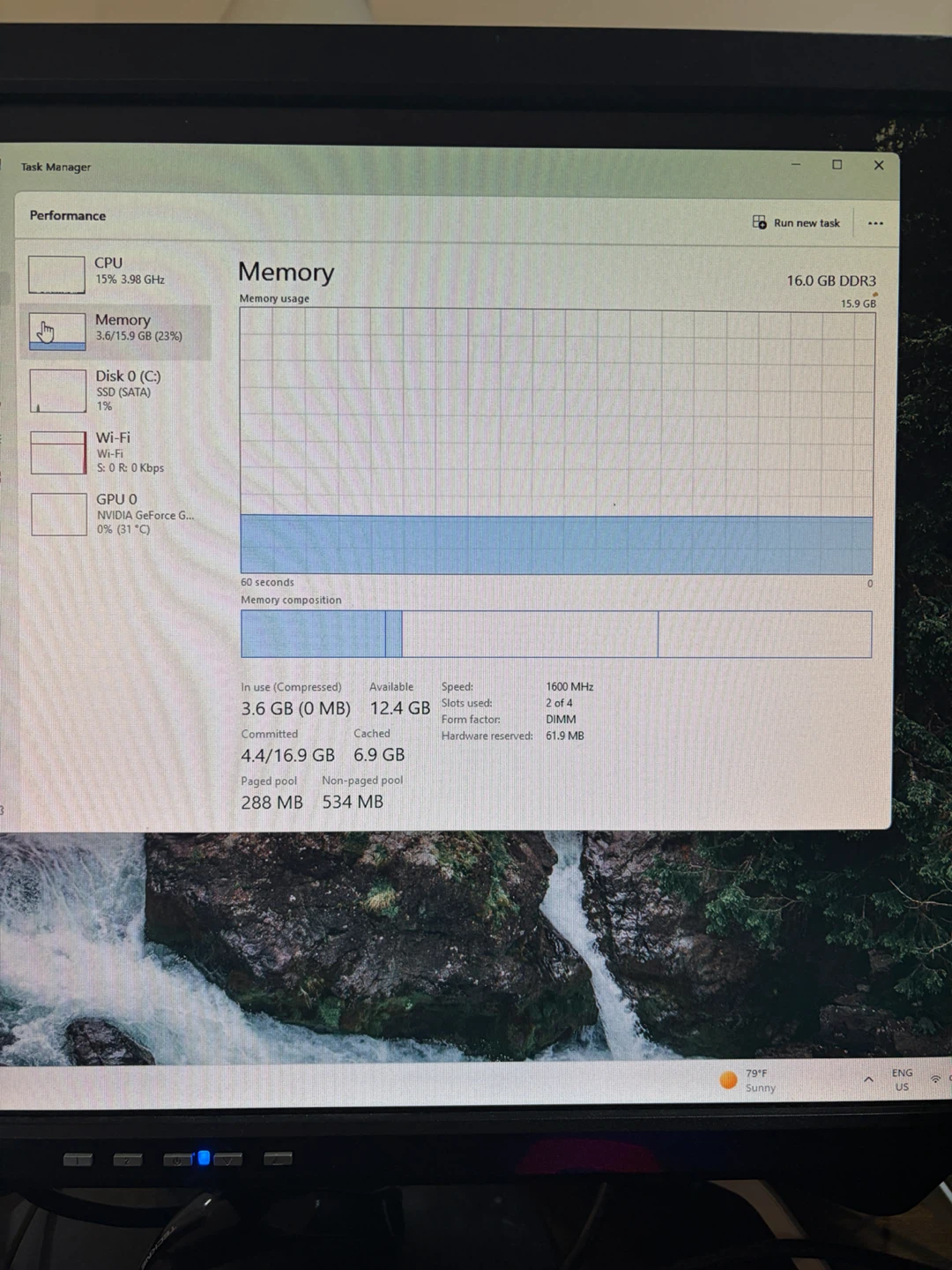Select the CPU performance entry
952x1270 pixels.
click(x=115, y=273)
